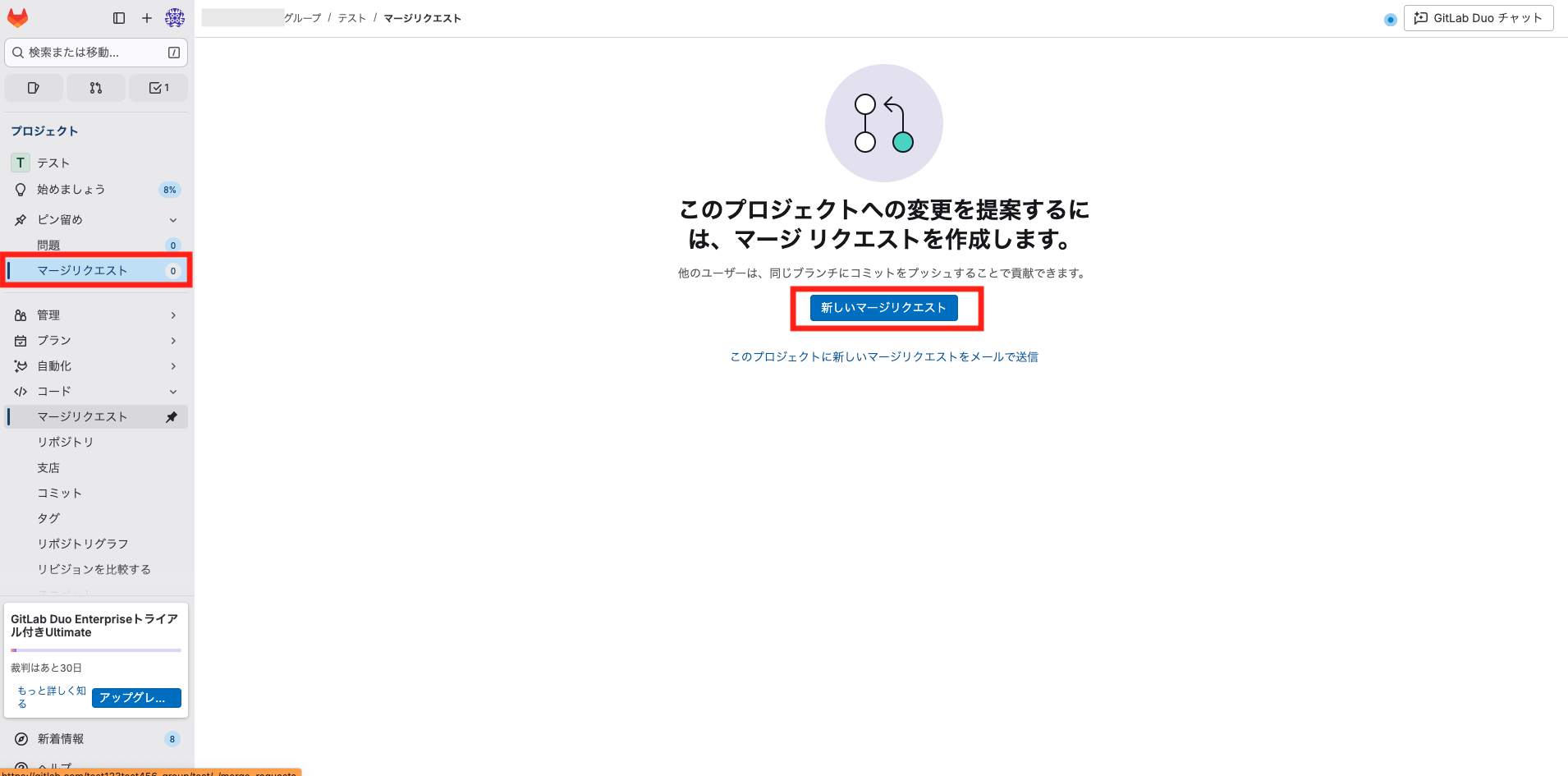Click the blue status dot icon near Duo chat
The height and width of the screenshot is (776, 1568).
(x=1390, y=20)
